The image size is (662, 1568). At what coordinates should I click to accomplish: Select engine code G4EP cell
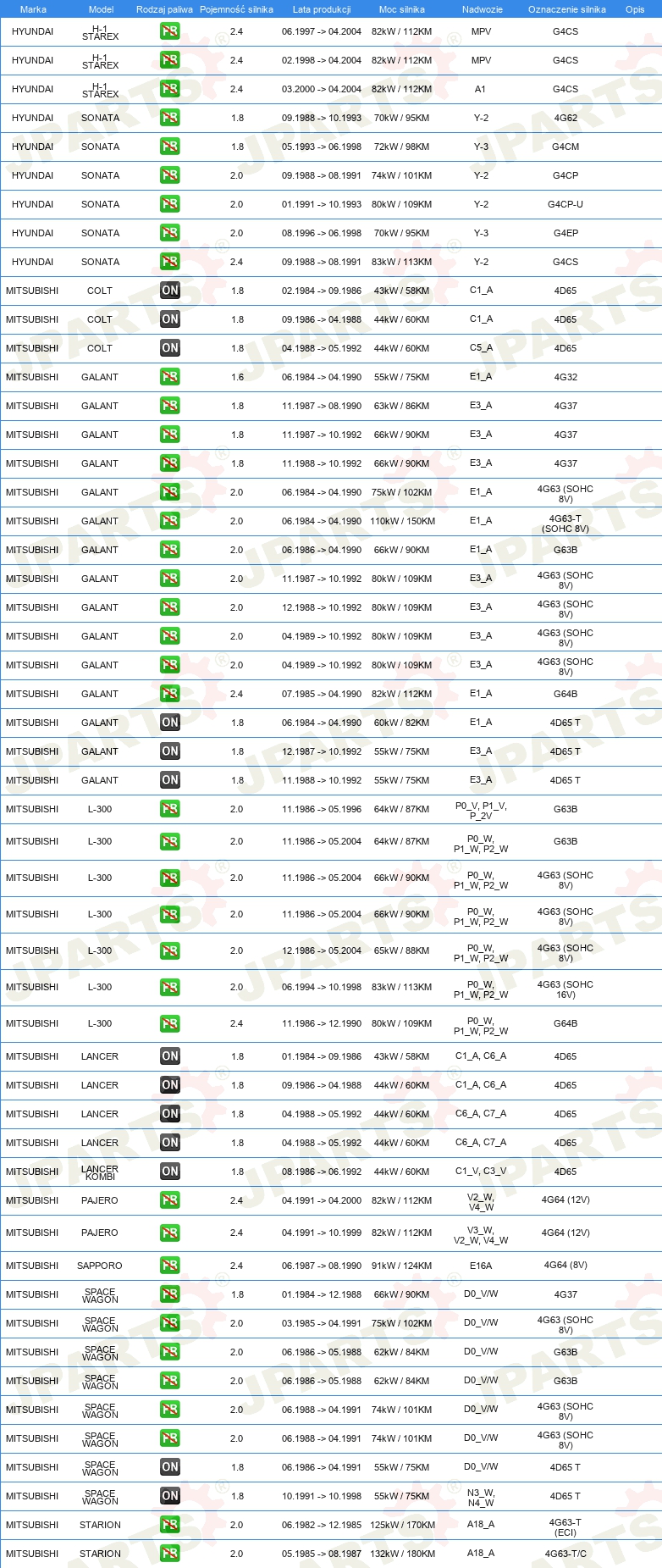565,233
